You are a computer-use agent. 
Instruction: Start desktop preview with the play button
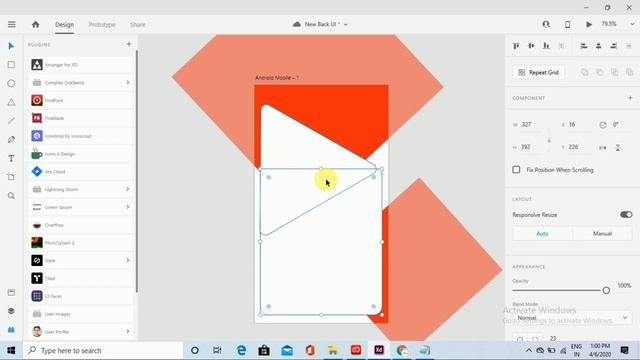589,24
